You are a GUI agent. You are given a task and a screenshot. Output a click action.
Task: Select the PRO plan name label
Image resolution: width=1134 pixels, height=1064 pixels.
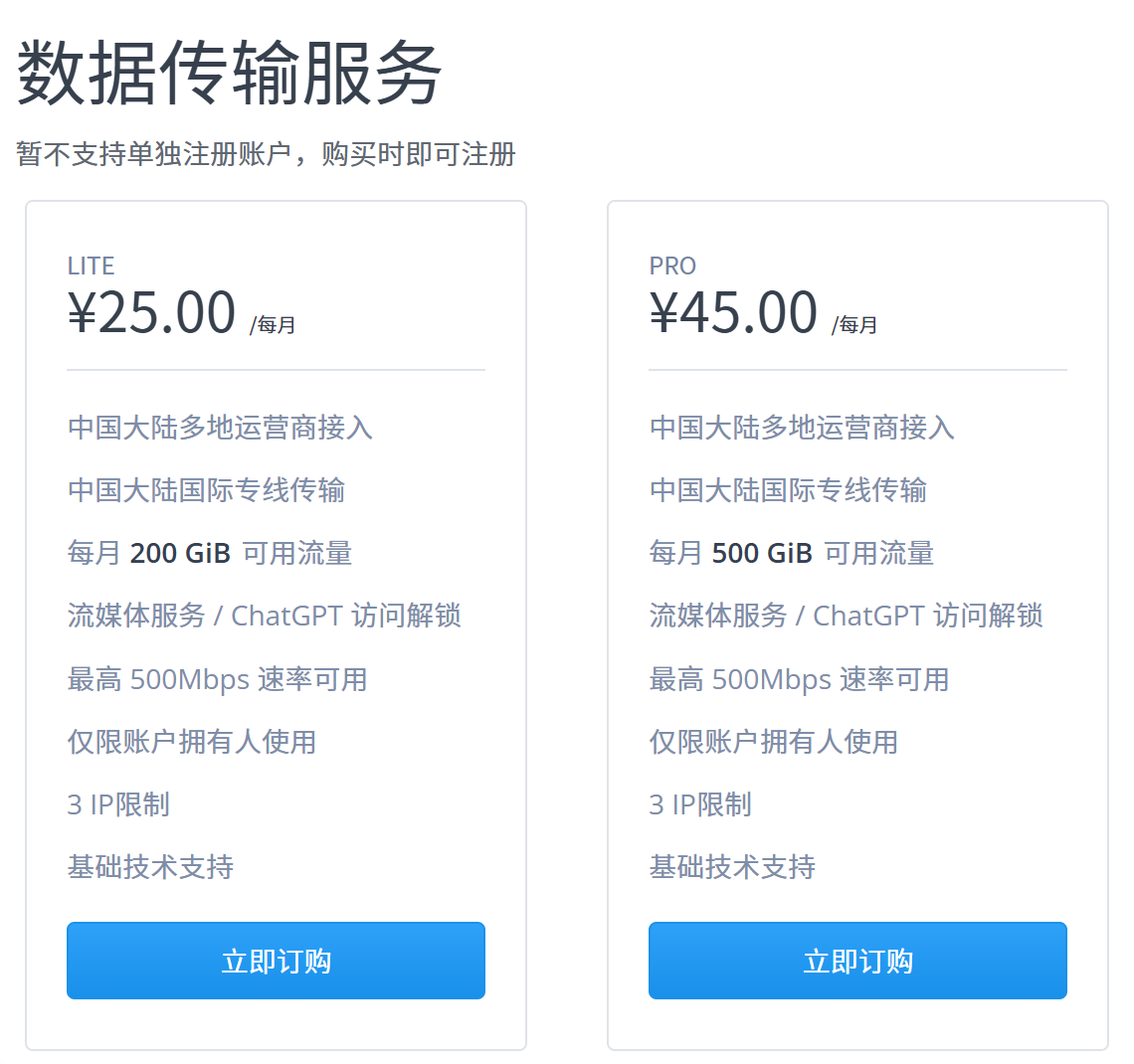672,266
